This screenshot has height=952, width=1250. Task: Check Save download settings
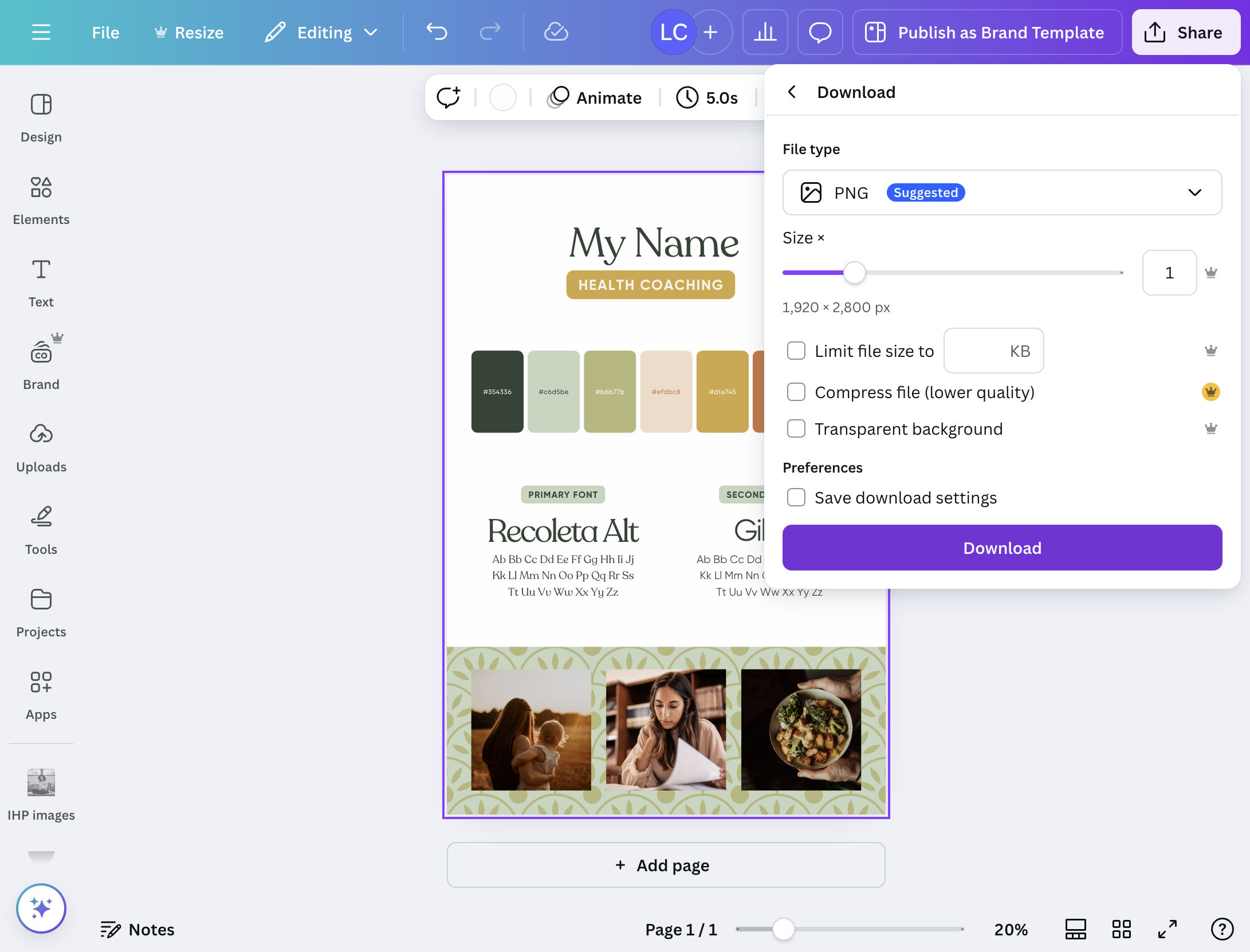796,497
